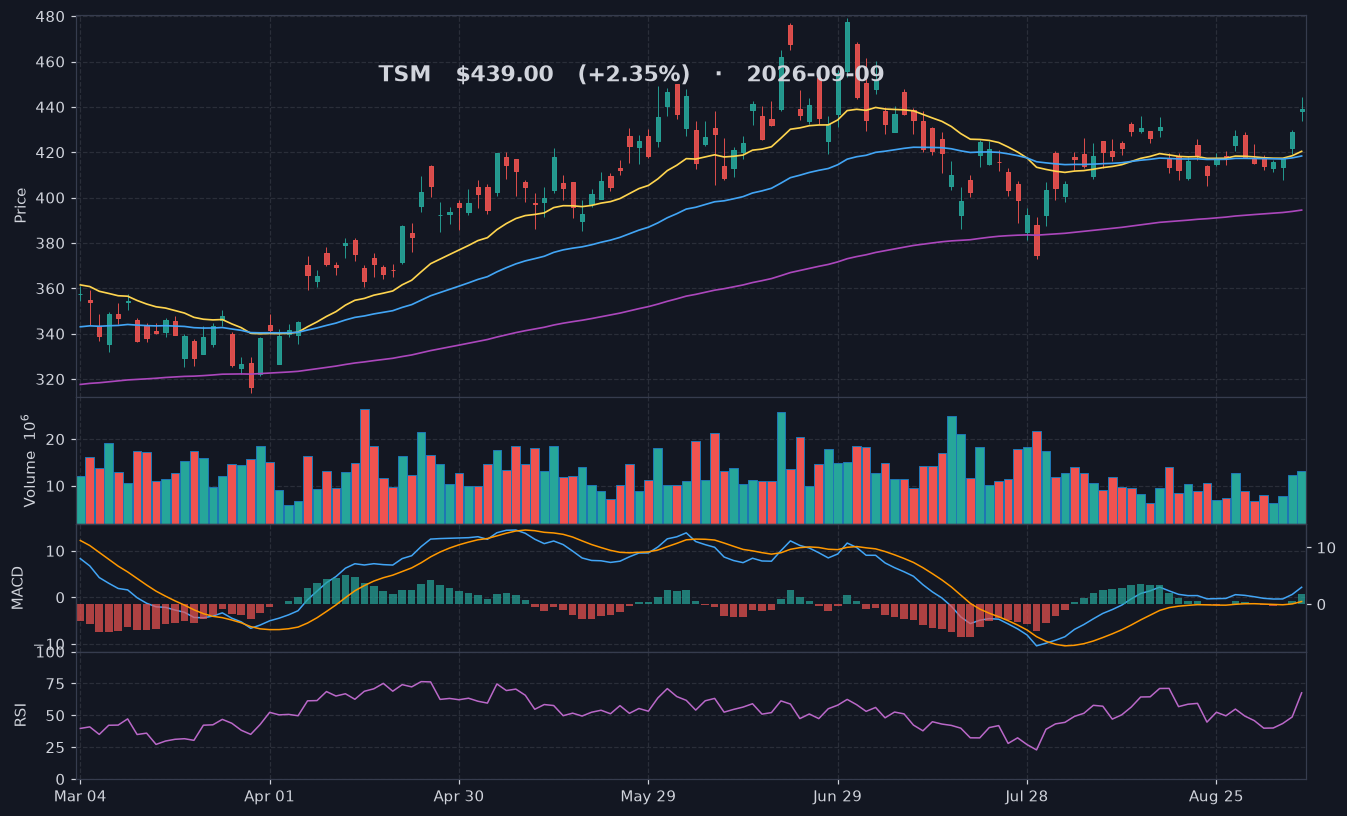Click the Volume axis label
The width and height of the screenshot is (1347, 816).
click(28, 460)
